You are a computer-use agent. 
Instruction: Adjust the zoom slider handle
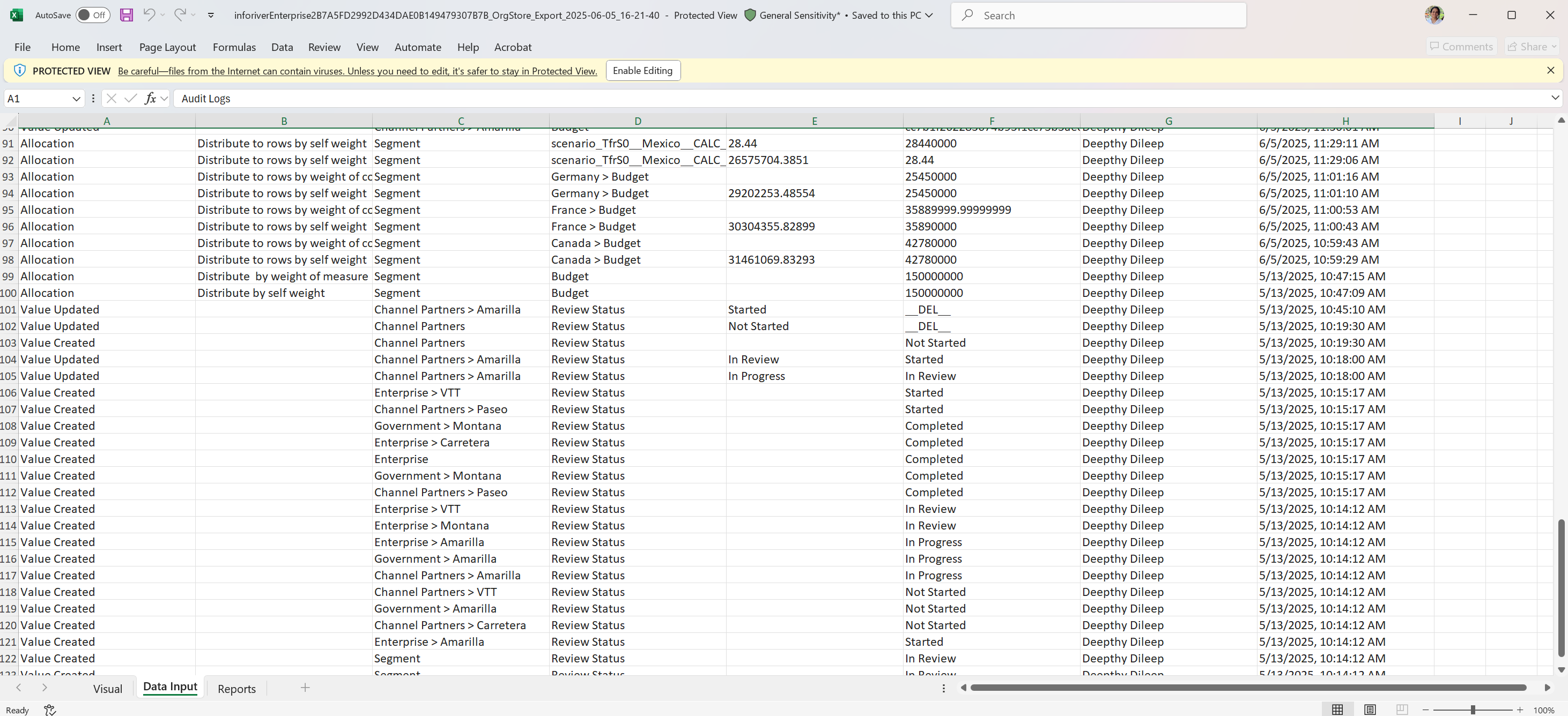pyautogui.click(x=1473, y=710)
